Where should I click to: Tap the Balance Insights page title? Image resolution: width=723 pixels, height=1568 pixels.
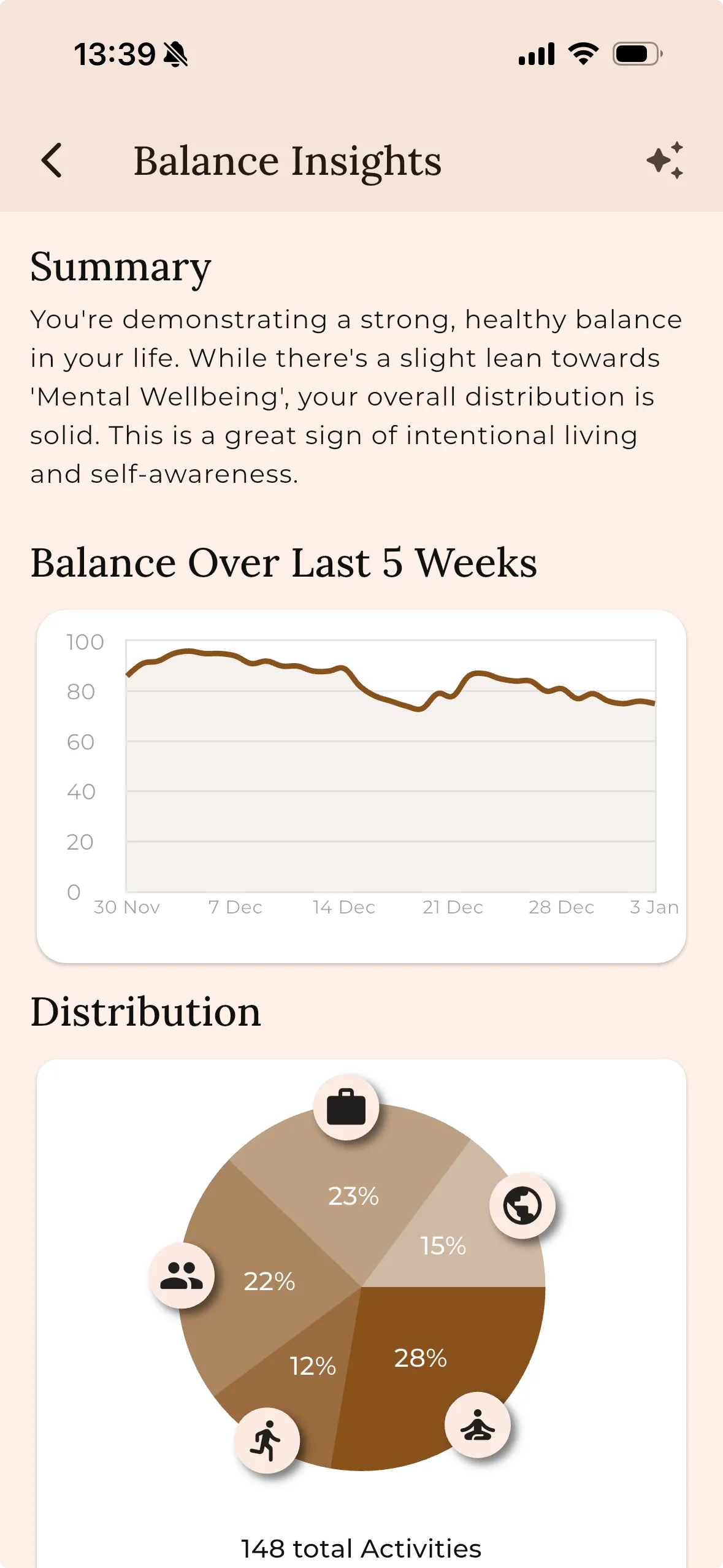(x=288, y=161)
